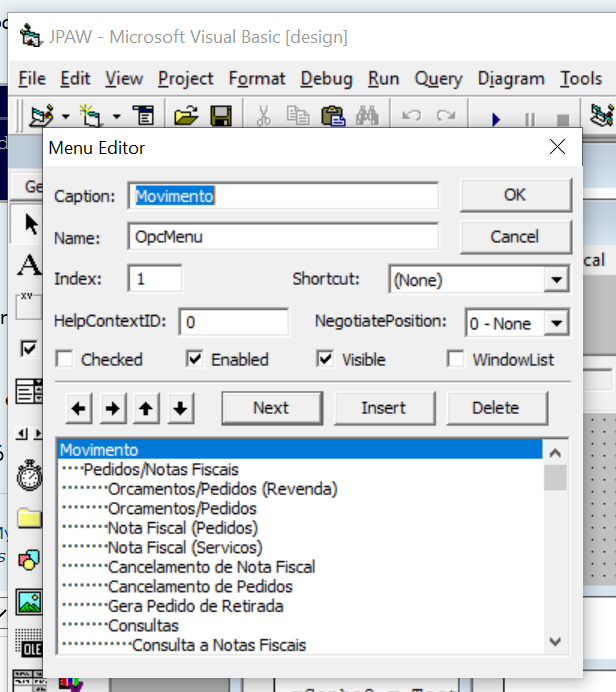Click the HelpContextID input field

pos(234,322)
